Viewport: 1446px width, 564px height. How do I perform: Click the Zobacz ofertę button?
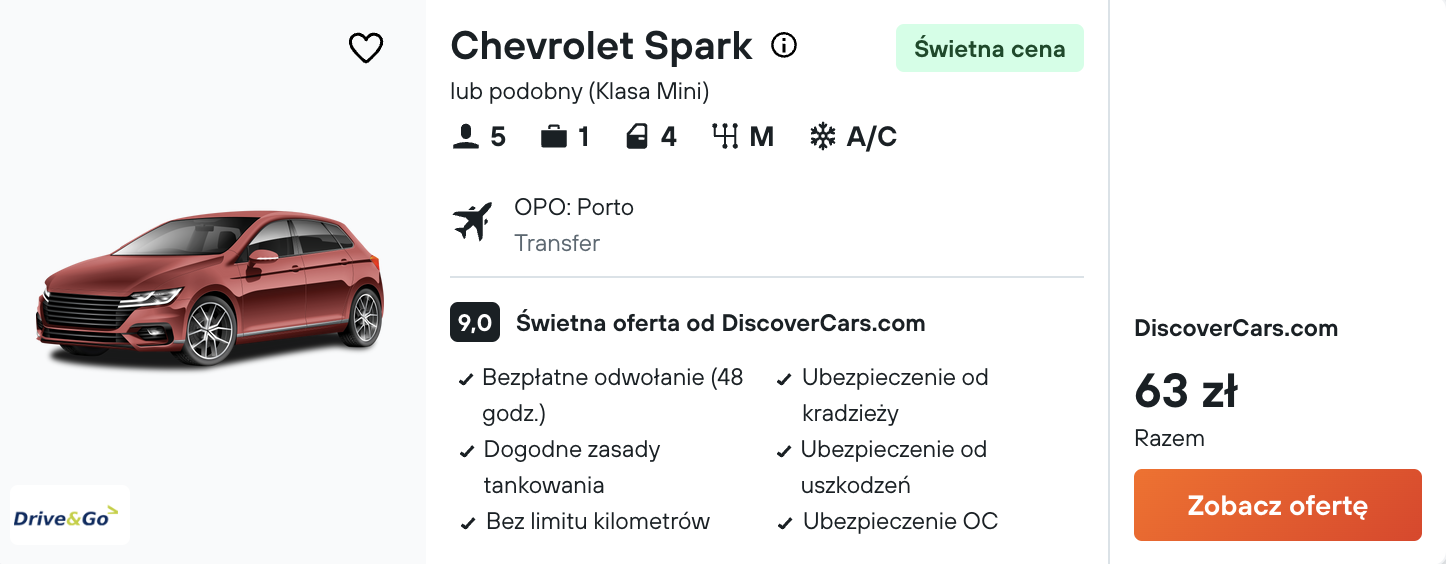[1278, 505]
